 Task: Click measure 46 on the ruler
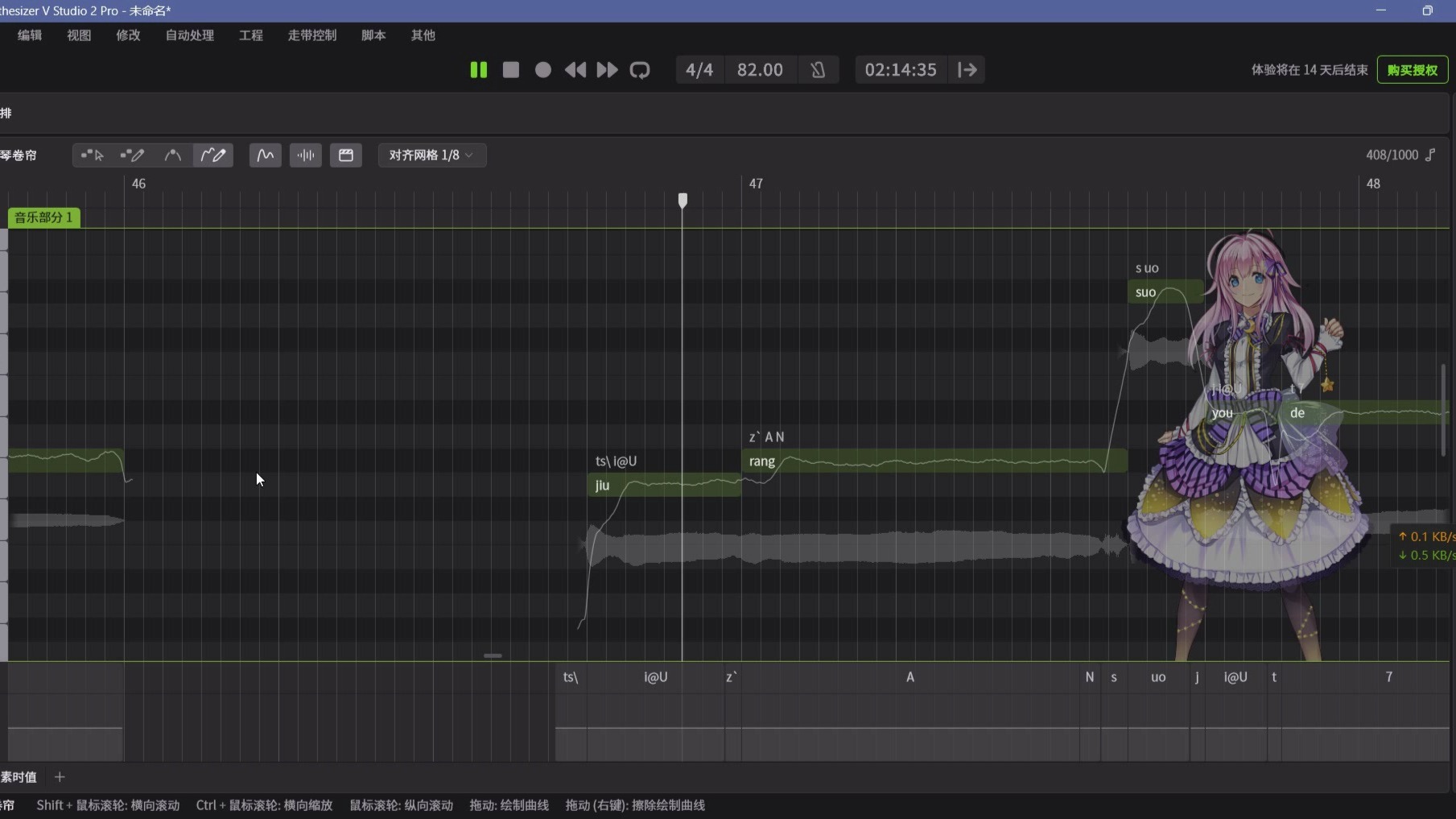tap(138, 184)
